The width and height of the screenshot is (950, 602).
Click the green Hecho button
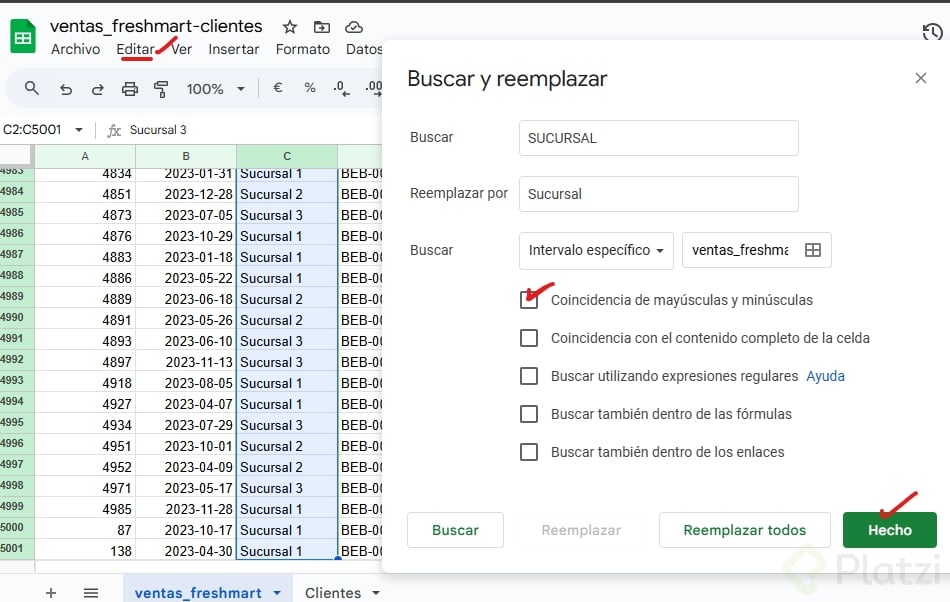point(889,530)
